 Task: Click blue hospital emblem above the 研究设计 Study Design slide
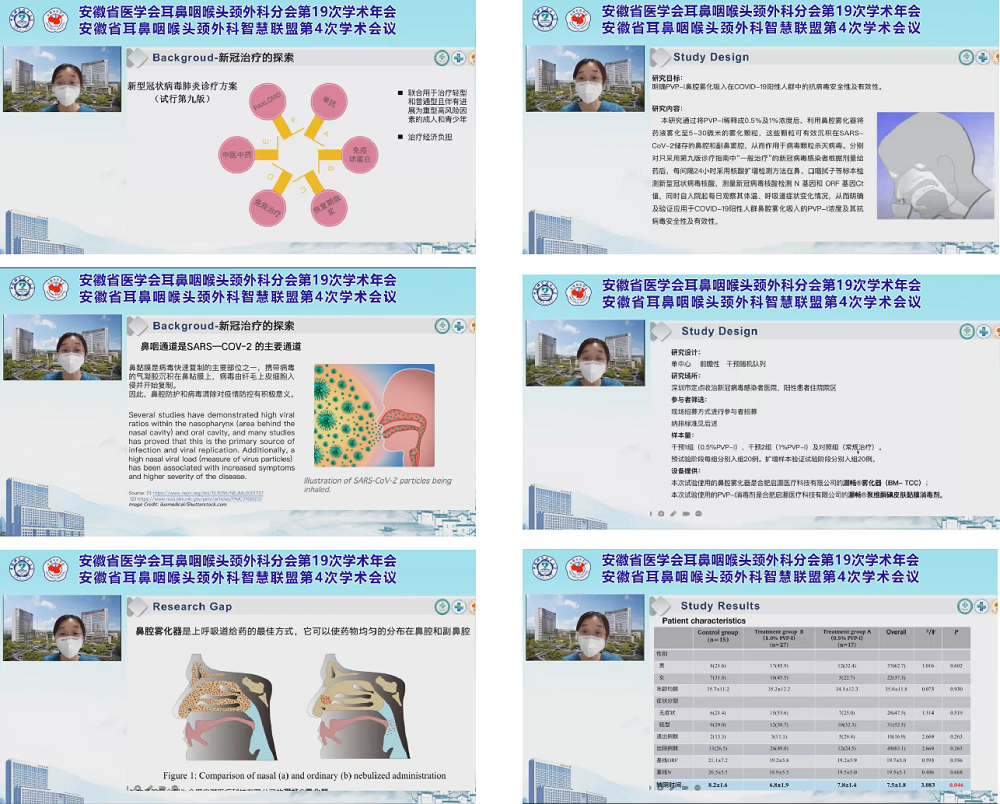545,293
